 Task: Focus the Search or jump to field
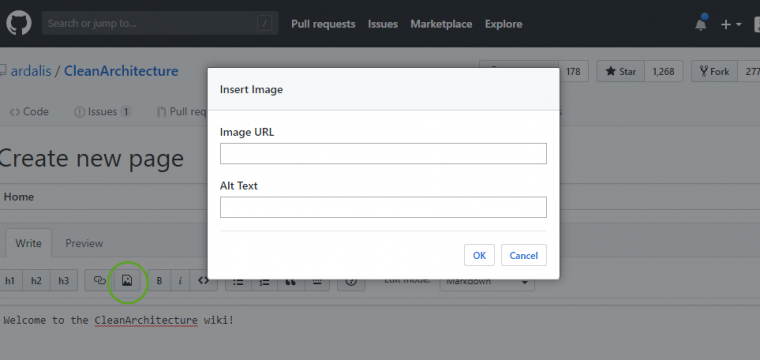pyautogui.click(x=160, y=23)
